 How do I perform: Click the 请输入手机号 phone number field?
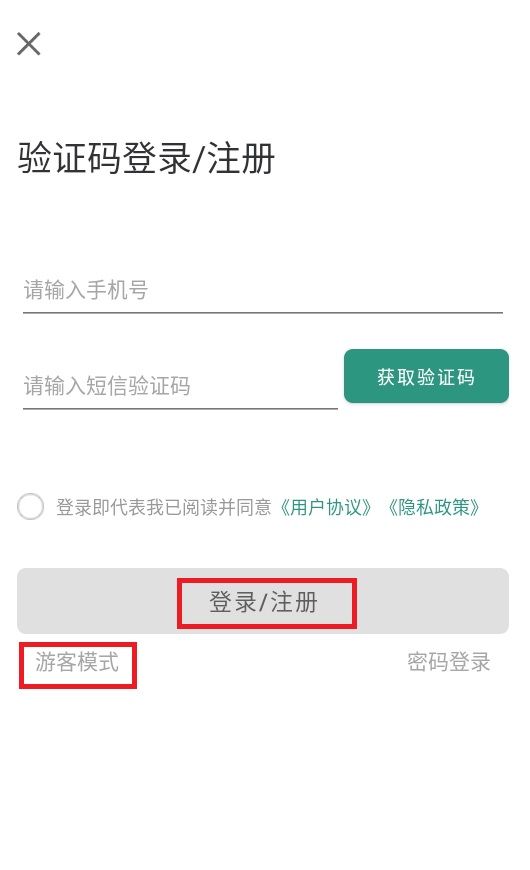[x=263, y=290]
